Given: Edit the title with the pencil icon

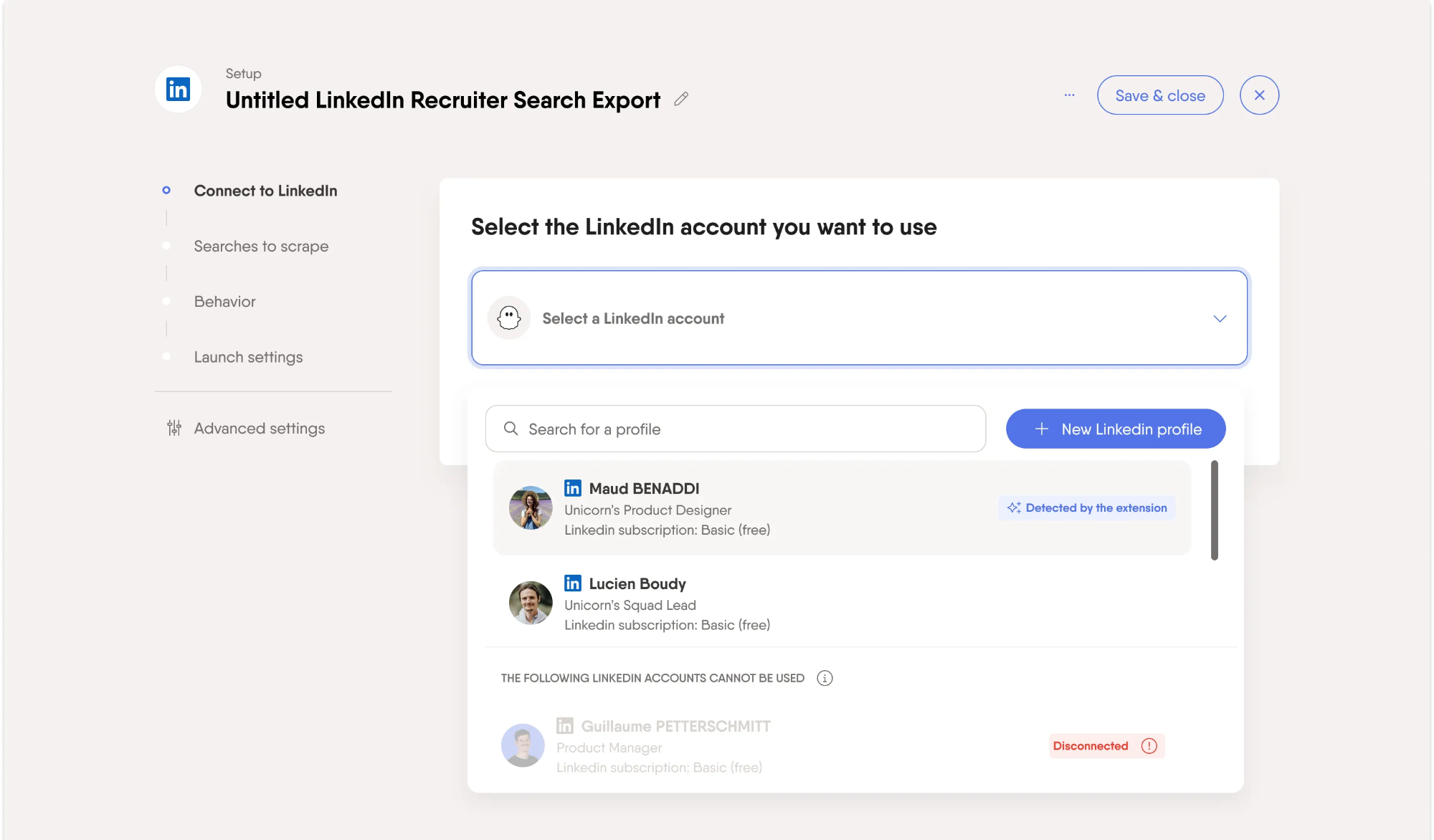Looking at the screenshot, I should [x=681, y=100].
